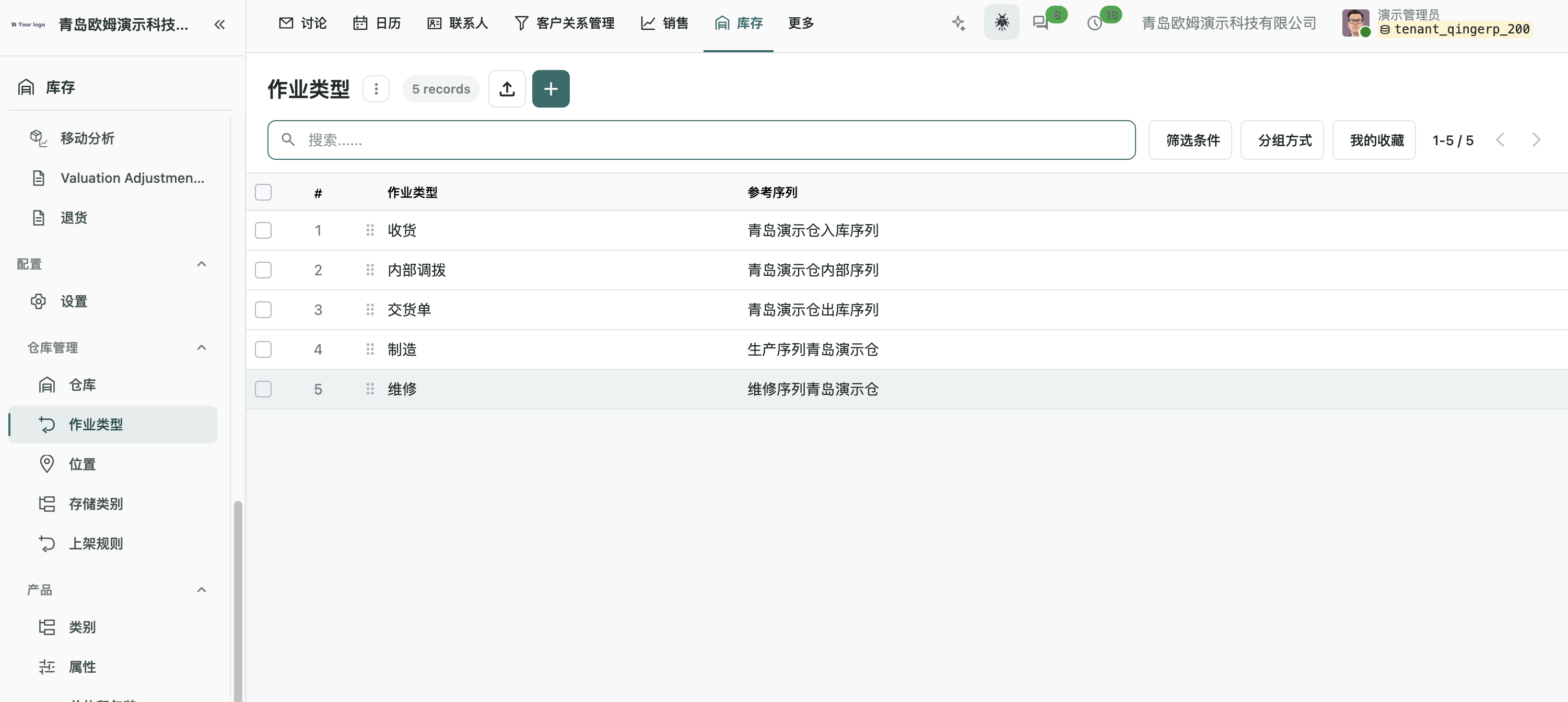Click the 1-5 / 5 pager text
The image size is (1568, 702).
[1453, 141]
